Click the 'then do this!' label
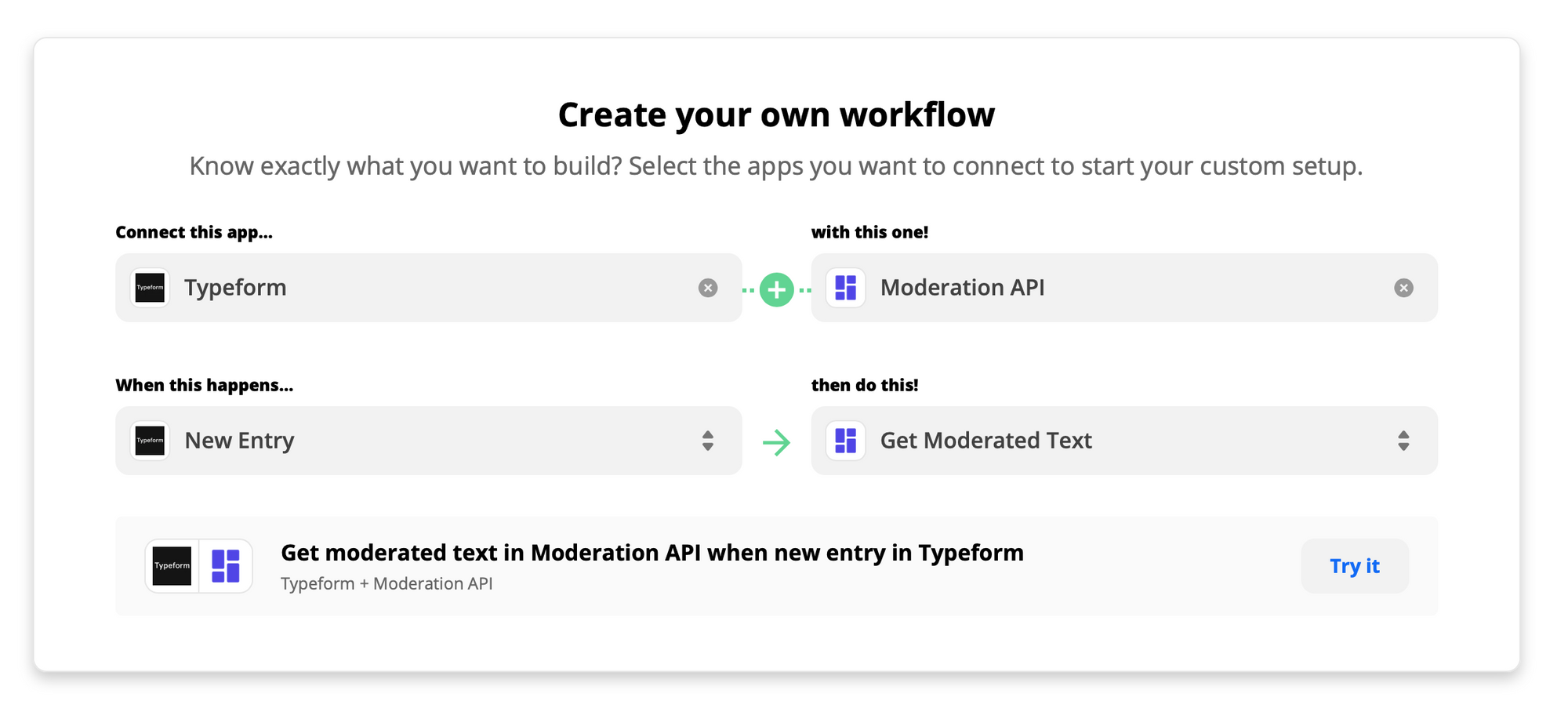 click(x=865, y=385)
